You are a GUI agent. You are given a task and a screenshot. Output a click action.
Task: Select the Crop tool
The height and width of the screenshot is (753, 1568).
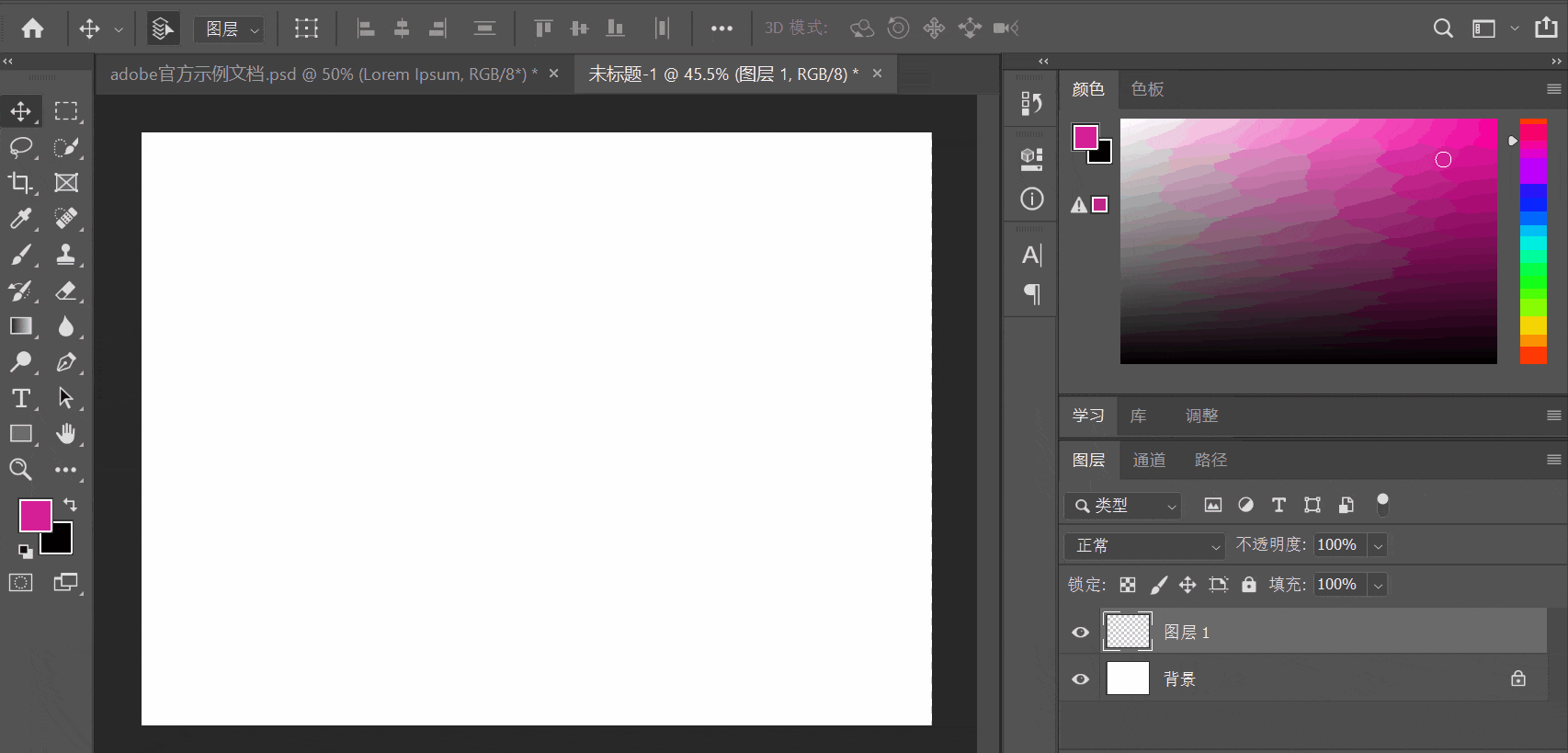tap(20, 183)
